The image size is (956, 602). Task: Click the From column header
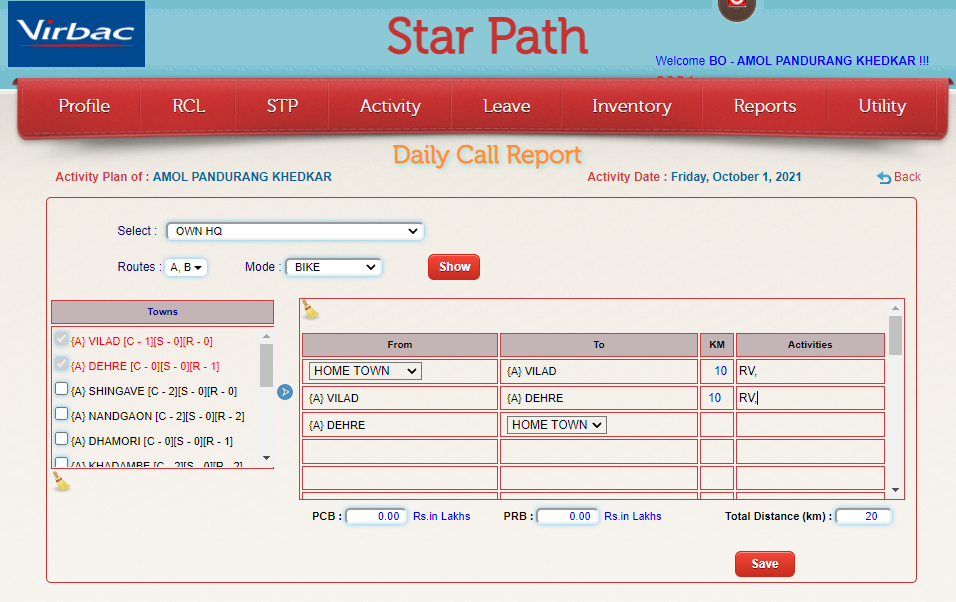pos(400,345)
